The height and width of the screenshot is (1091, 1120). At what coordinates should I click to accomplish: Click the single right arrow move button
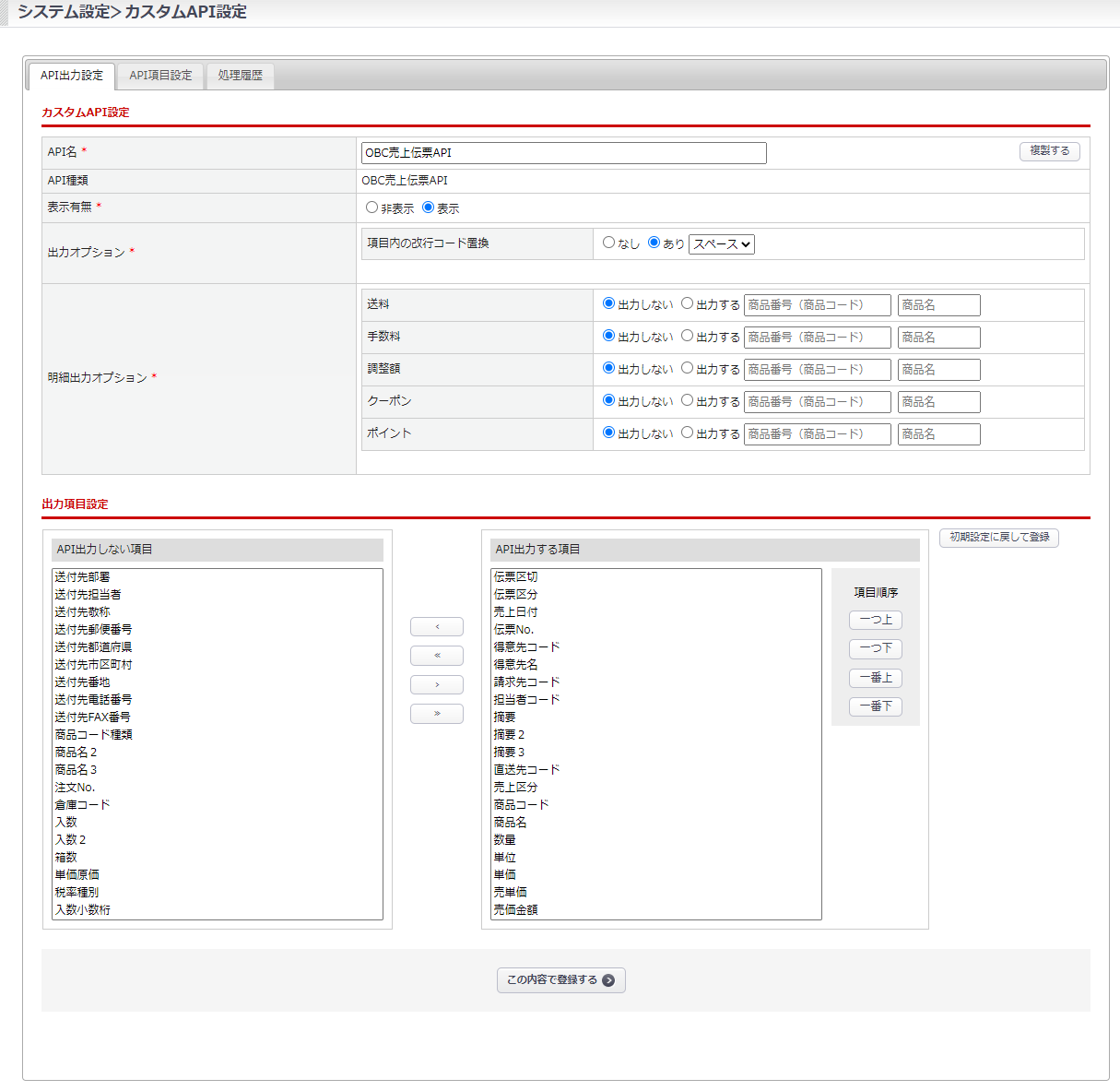click(x=436, y=684)
